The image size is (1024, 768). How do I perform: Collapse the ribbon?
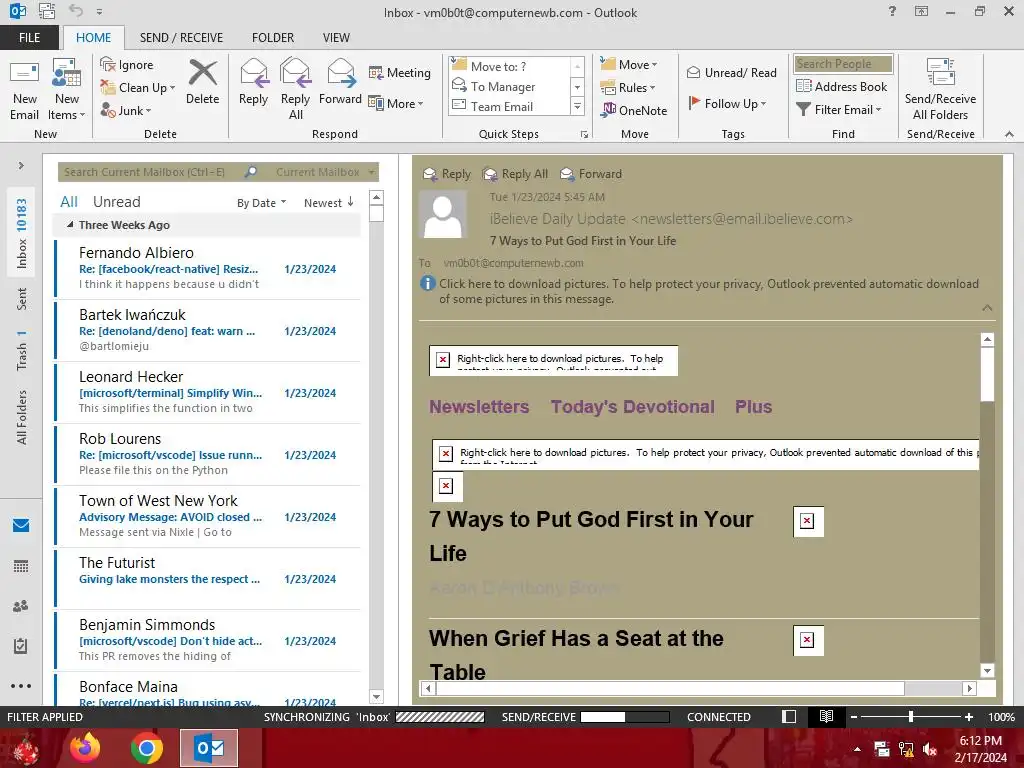(x=1009, y=134)
